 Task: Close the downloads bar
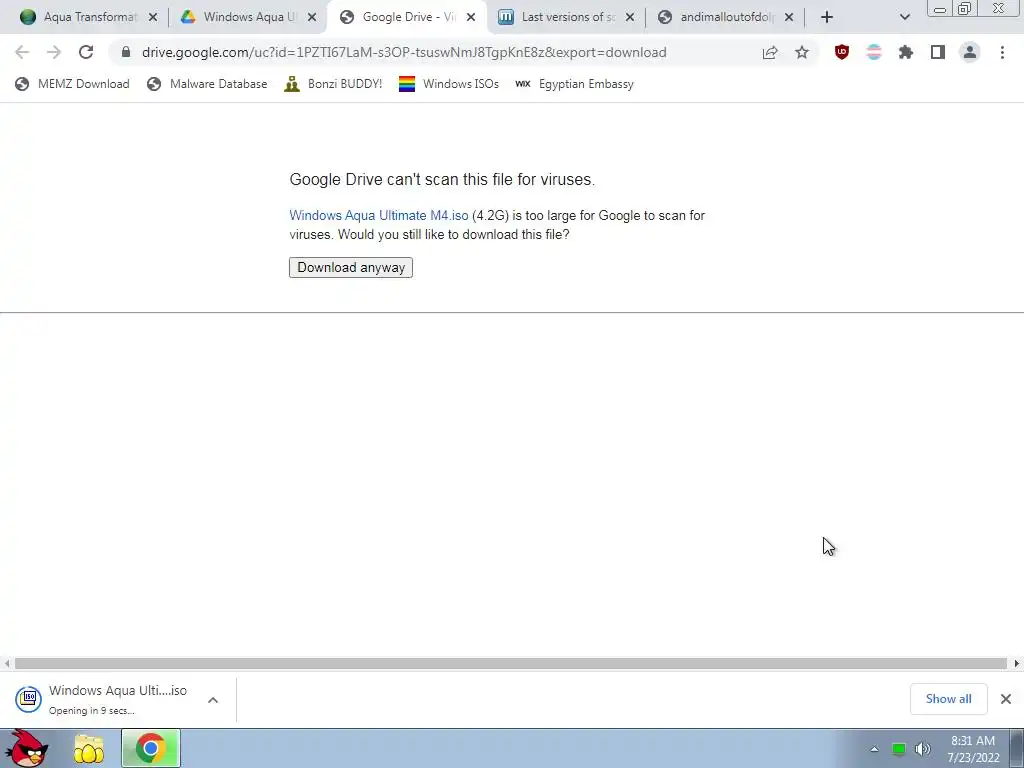(x=1006, y=699)
